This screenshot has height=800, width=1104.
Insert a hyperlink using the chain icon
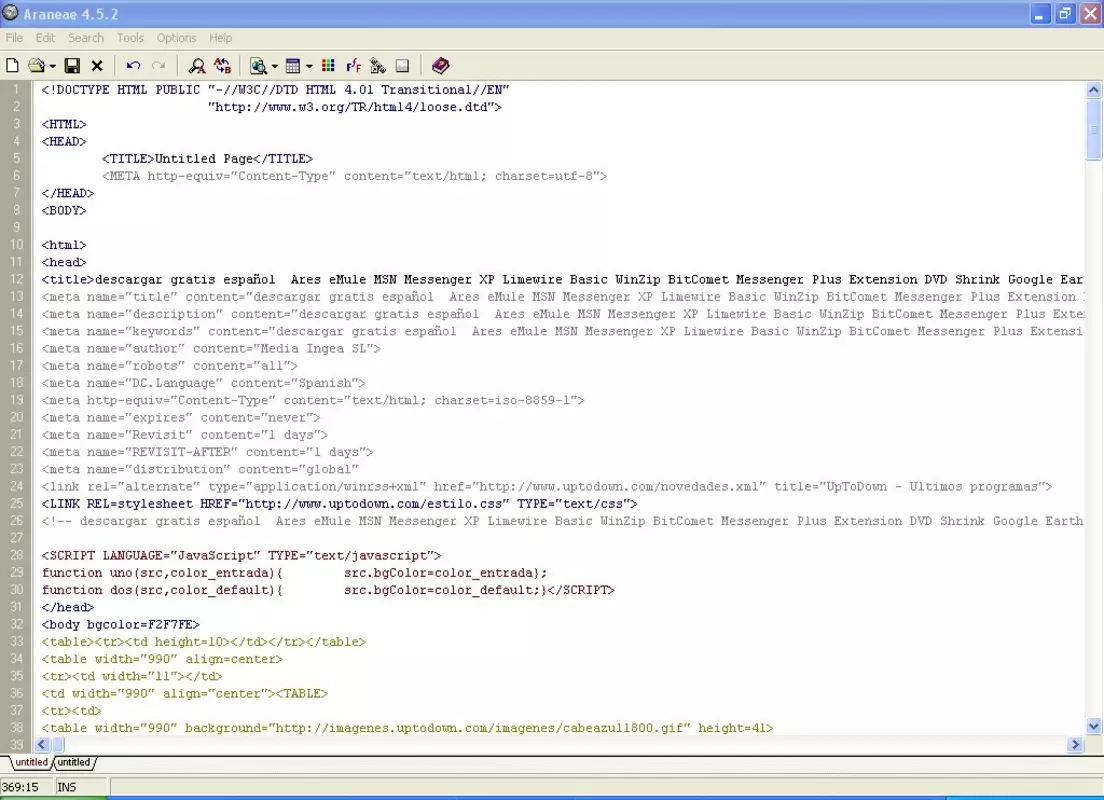click(x=378, y=65)
